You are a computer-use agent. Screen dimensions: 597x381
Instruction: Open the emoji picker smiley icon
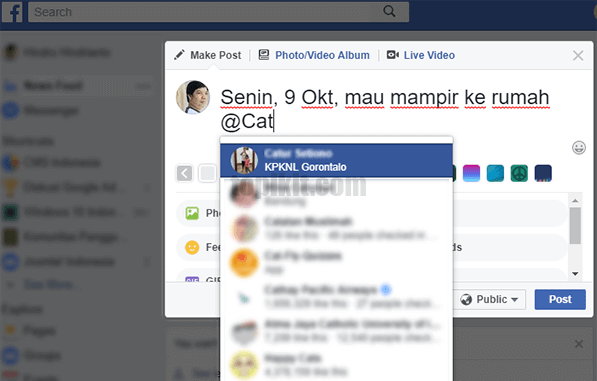[x=579, y=147]
